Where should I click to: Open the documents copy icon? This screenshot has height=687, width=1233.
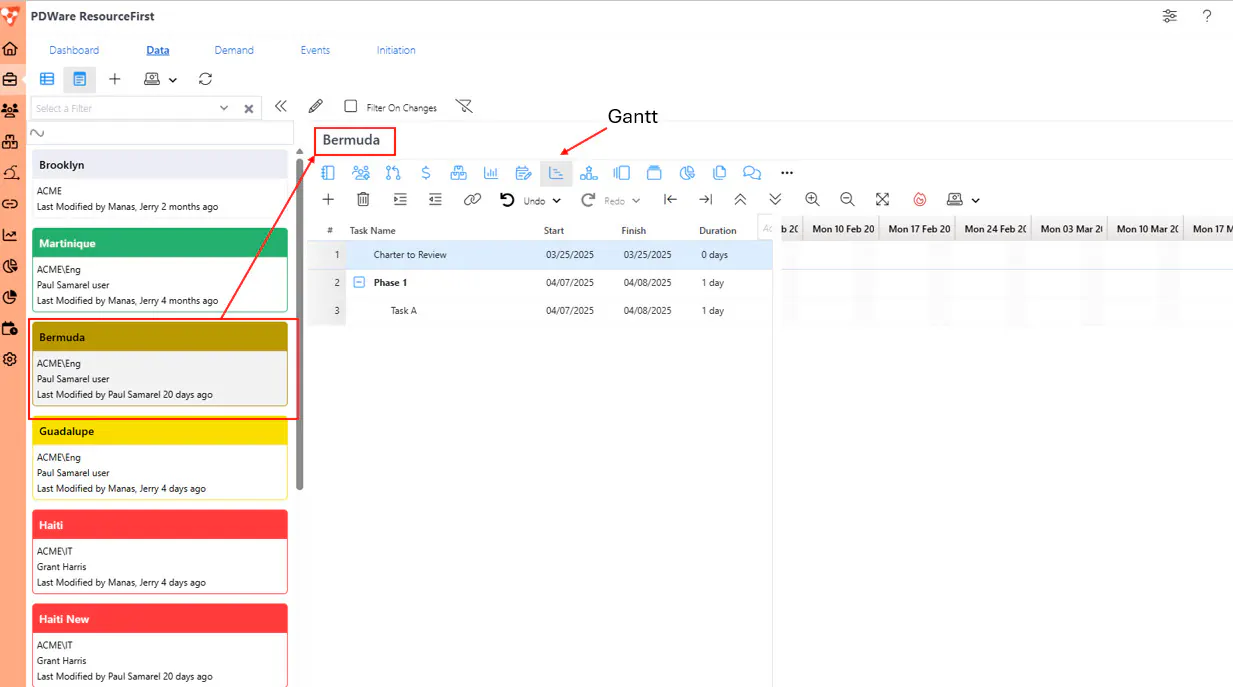coord(719,173)
